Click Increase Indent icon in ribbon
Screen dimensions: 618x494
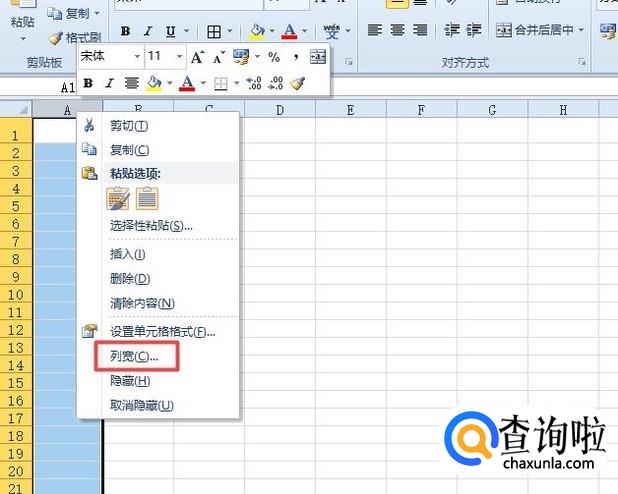(473, 30)
